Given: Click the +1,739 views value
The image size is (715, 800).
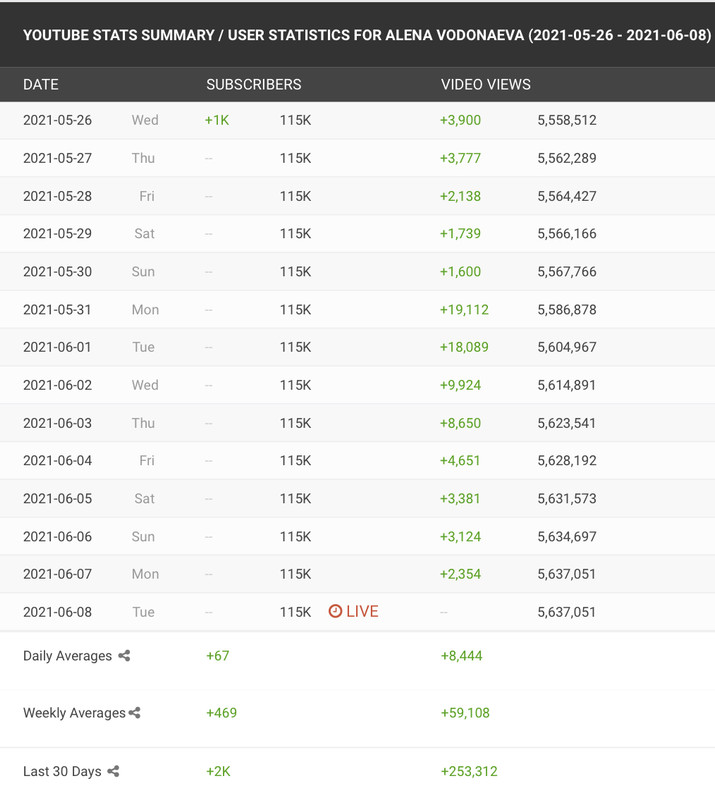Looking at the screenshot, I should [x=460, y=233].
